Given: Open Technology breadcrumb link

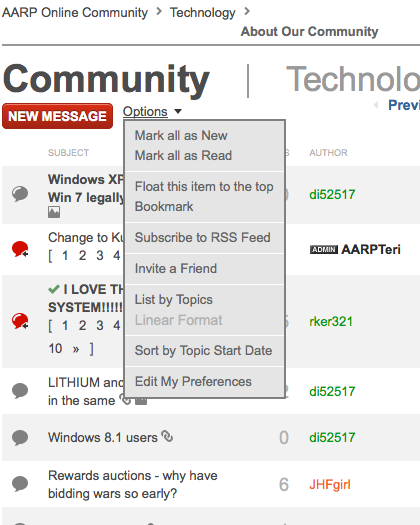Looking at the screenshot, I should pyautogui.click(x=202, y=13).
